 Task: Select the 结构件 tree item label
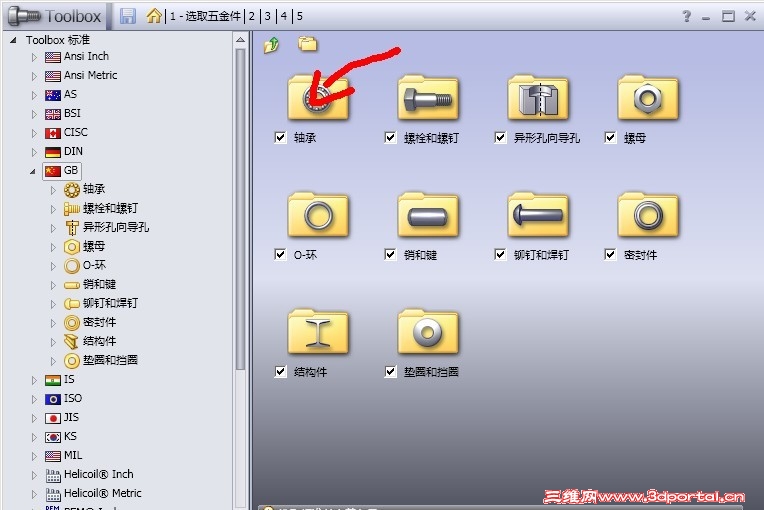coord(99,341)
